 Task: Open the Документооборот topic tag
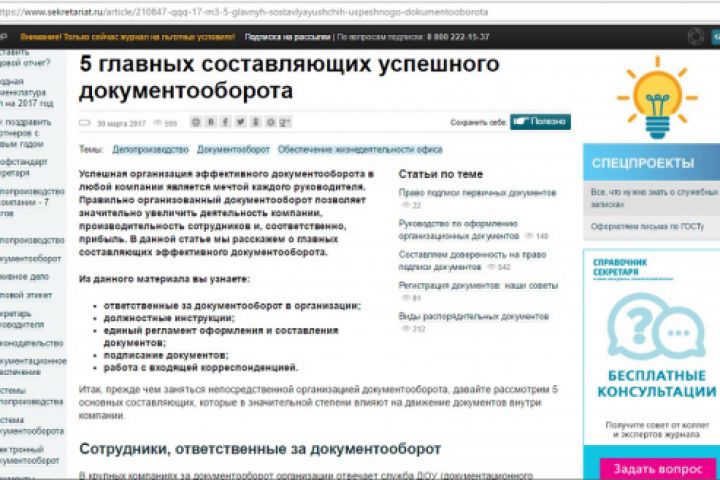233,150
